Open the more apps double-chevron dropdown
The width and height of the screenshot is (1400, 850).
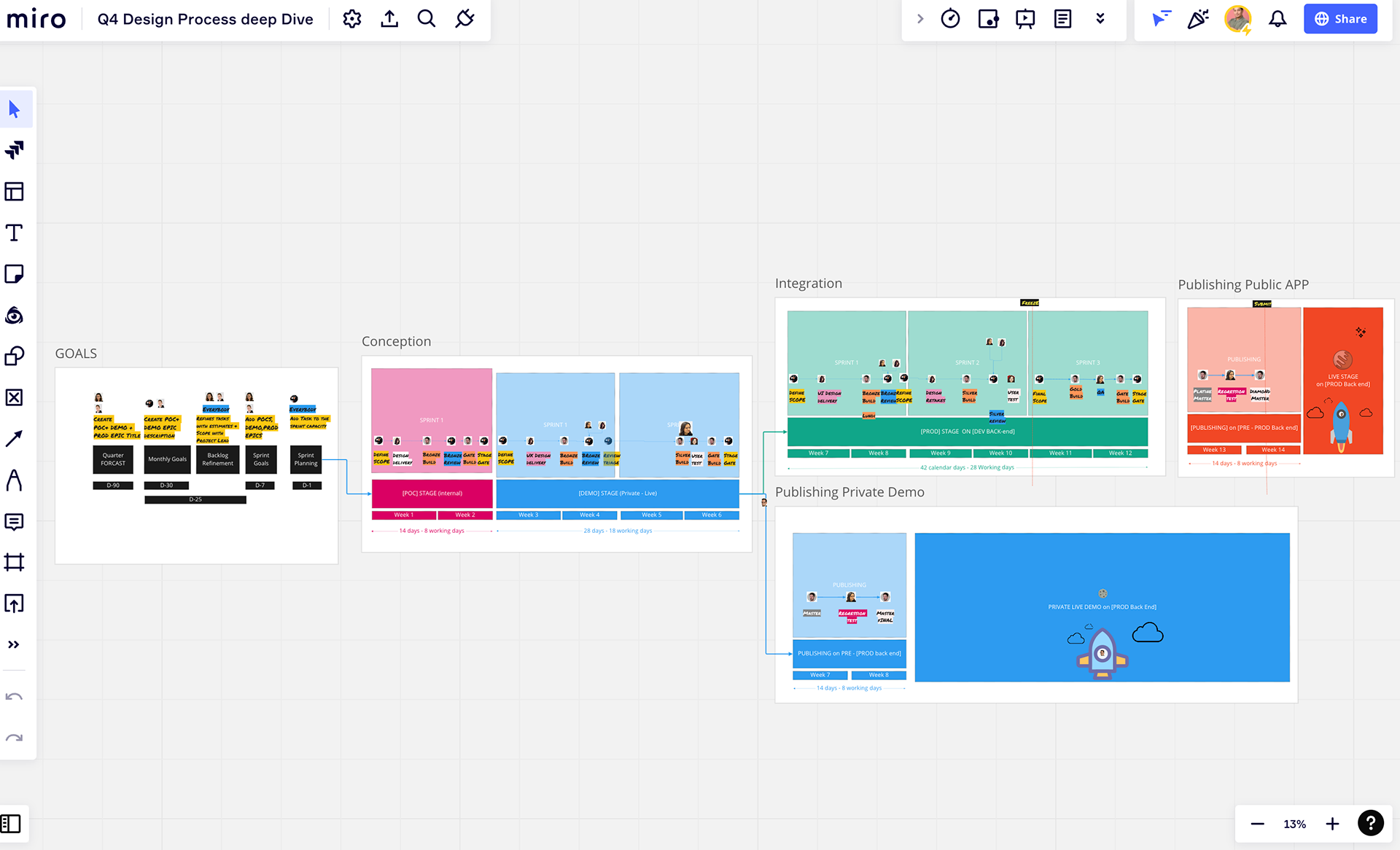[x=1100, y=19]
